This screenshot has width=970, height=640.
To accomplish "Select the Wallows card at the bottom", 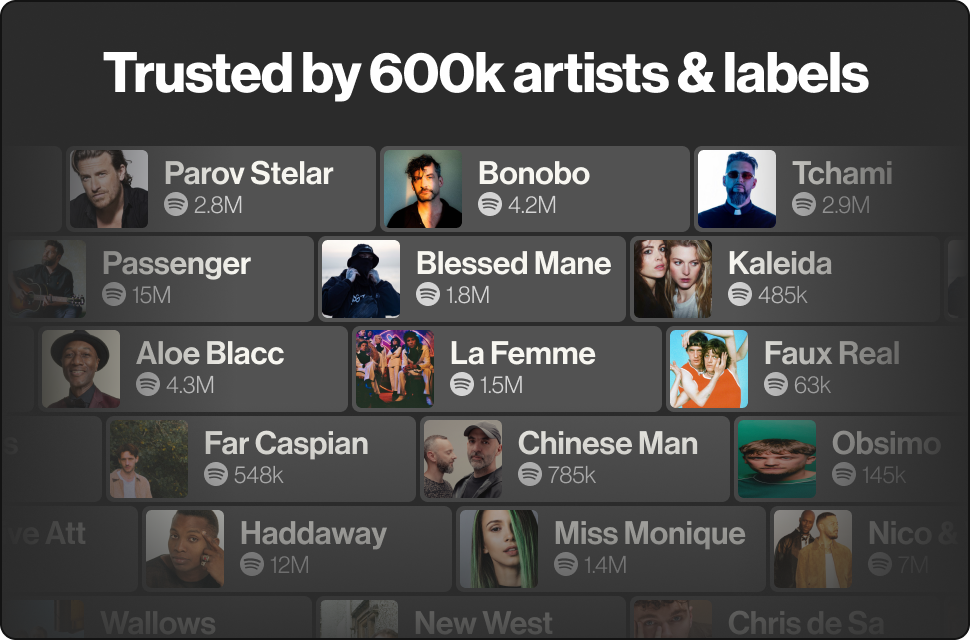I will tap(160, 622).
